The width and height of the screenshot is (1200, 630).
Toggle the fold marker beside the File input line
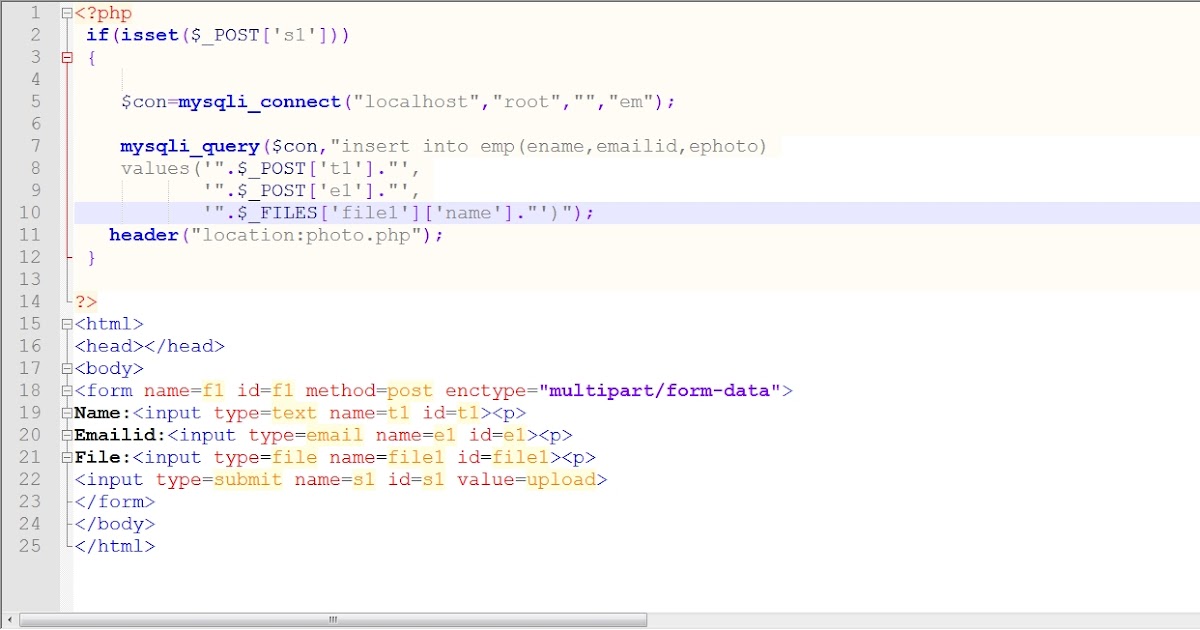click(x=66, y=457)
